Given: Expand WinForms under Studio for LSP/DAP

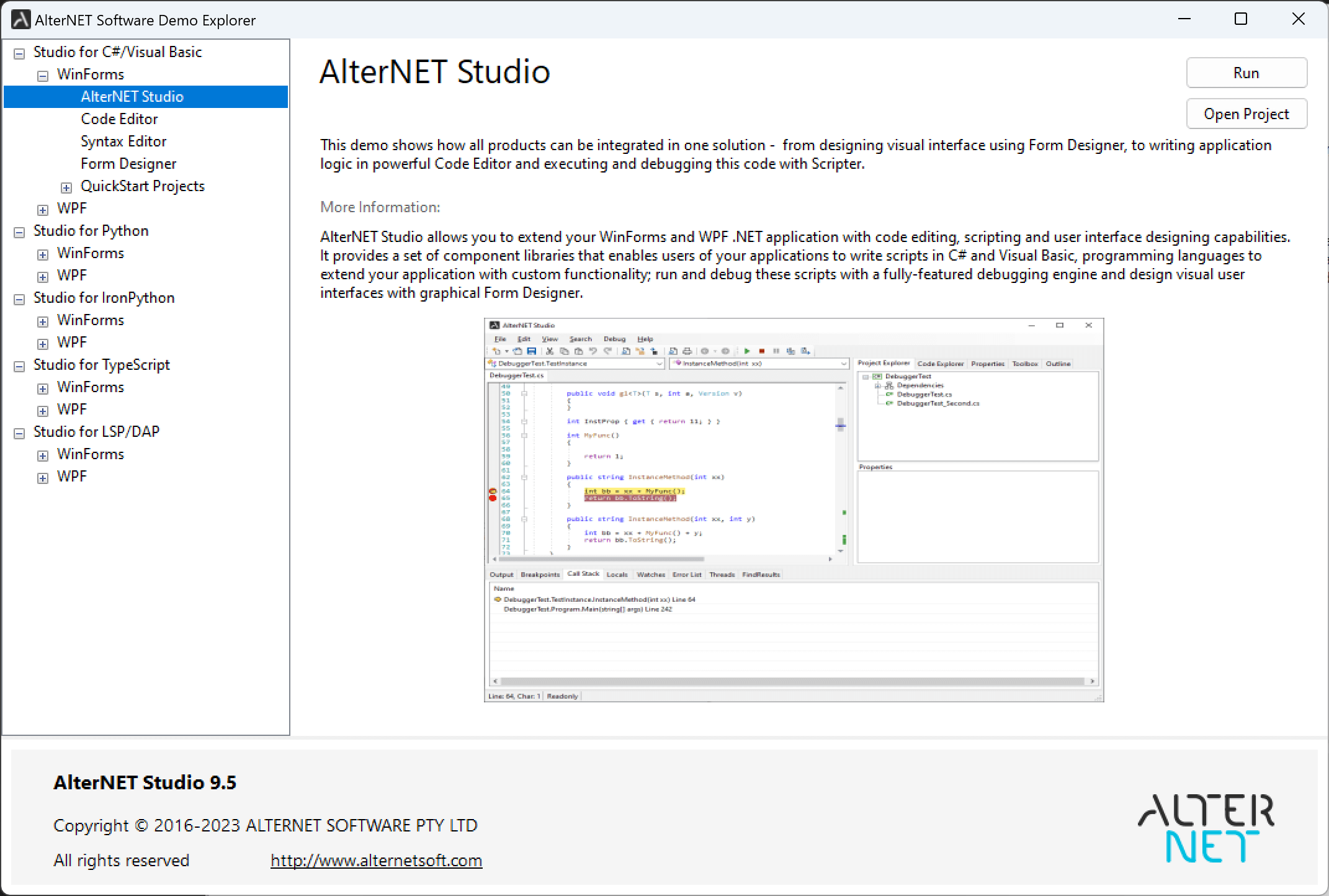Looking at the screenshot, I should (43, 455).
